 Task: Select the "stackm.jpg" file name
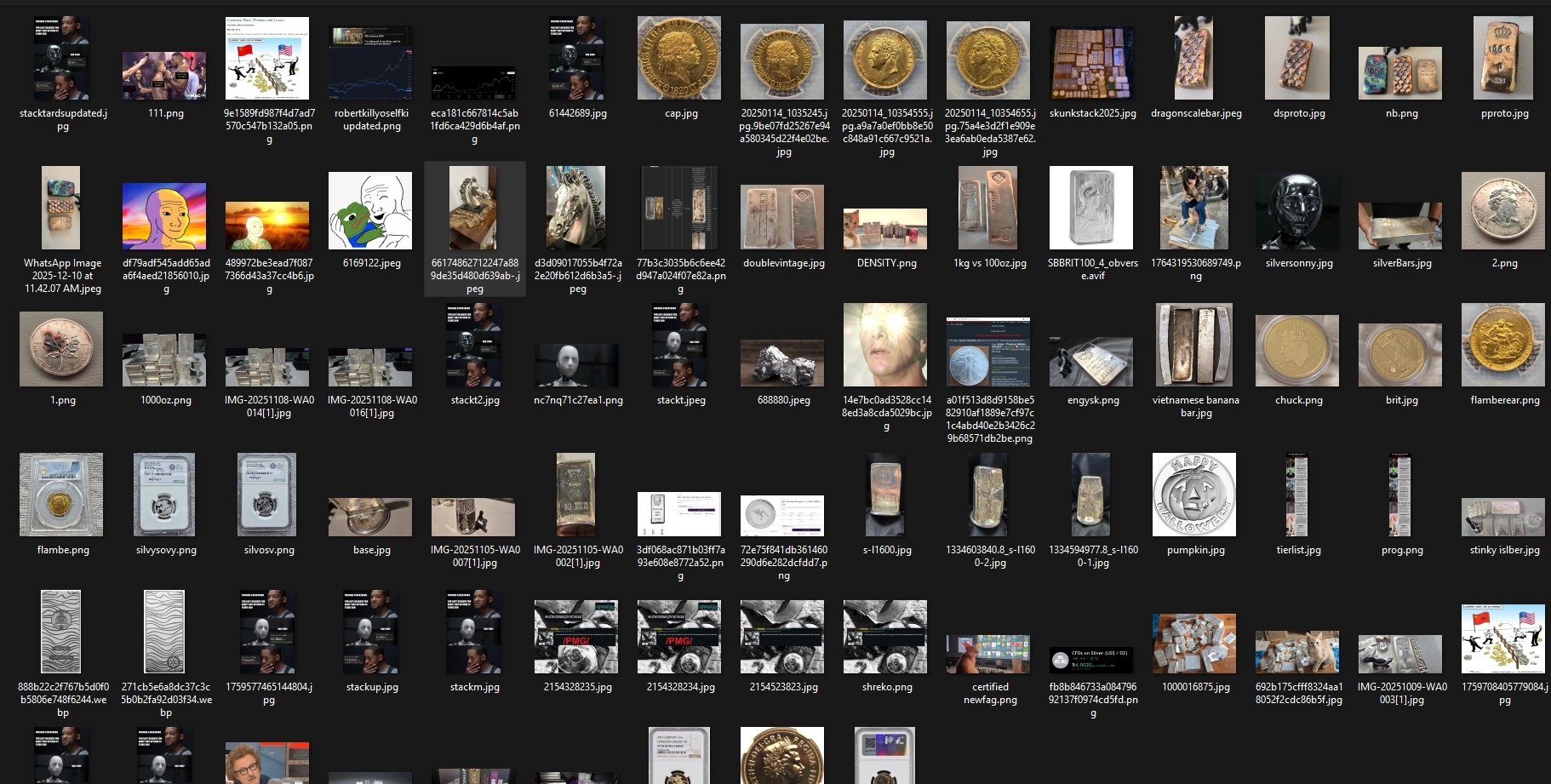click(475, 687)
